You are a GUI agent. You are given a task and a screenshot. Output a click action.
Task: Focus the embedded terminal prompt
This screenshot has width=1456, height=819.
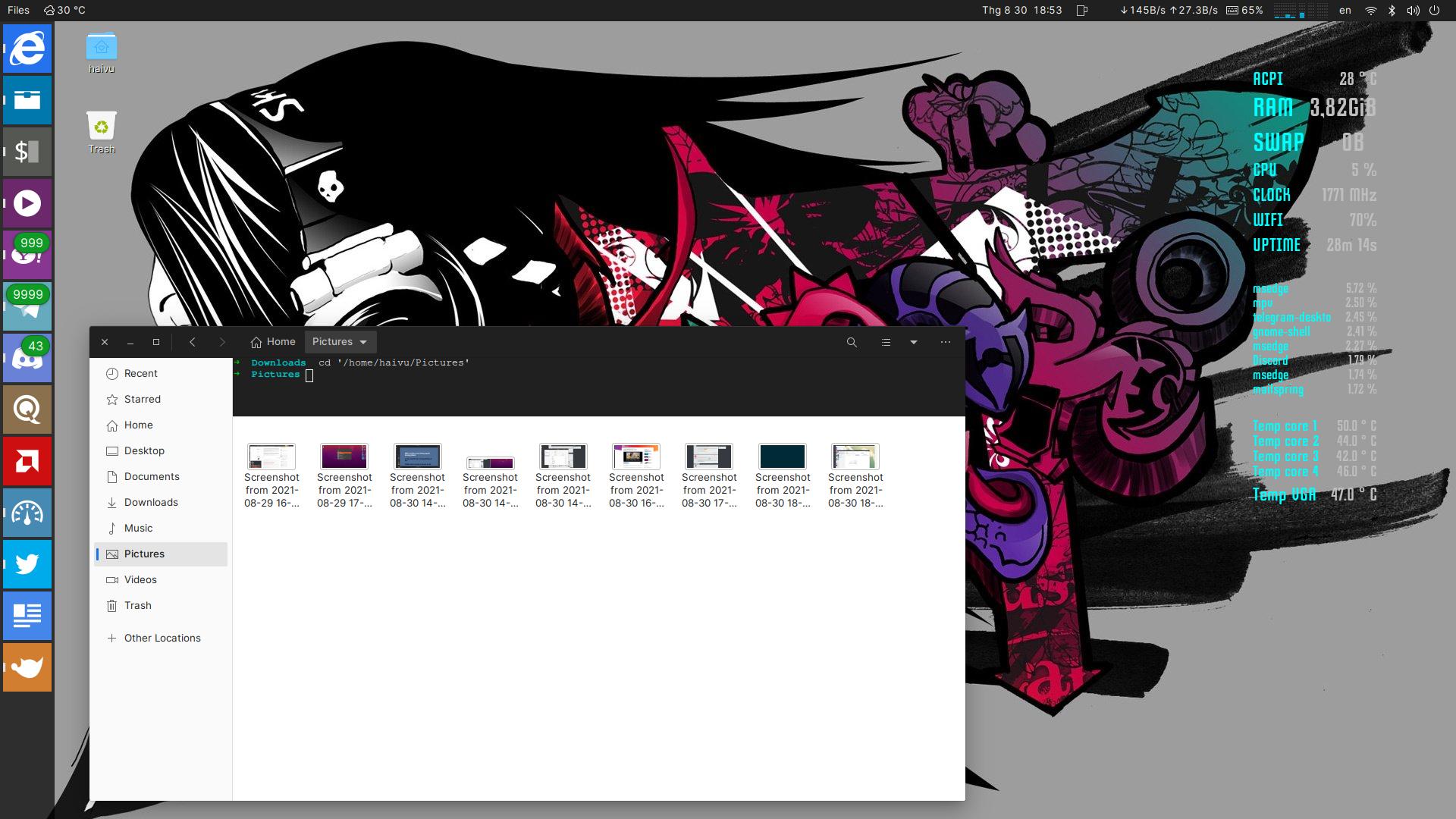pyautogui.click(x=598, y=387)
